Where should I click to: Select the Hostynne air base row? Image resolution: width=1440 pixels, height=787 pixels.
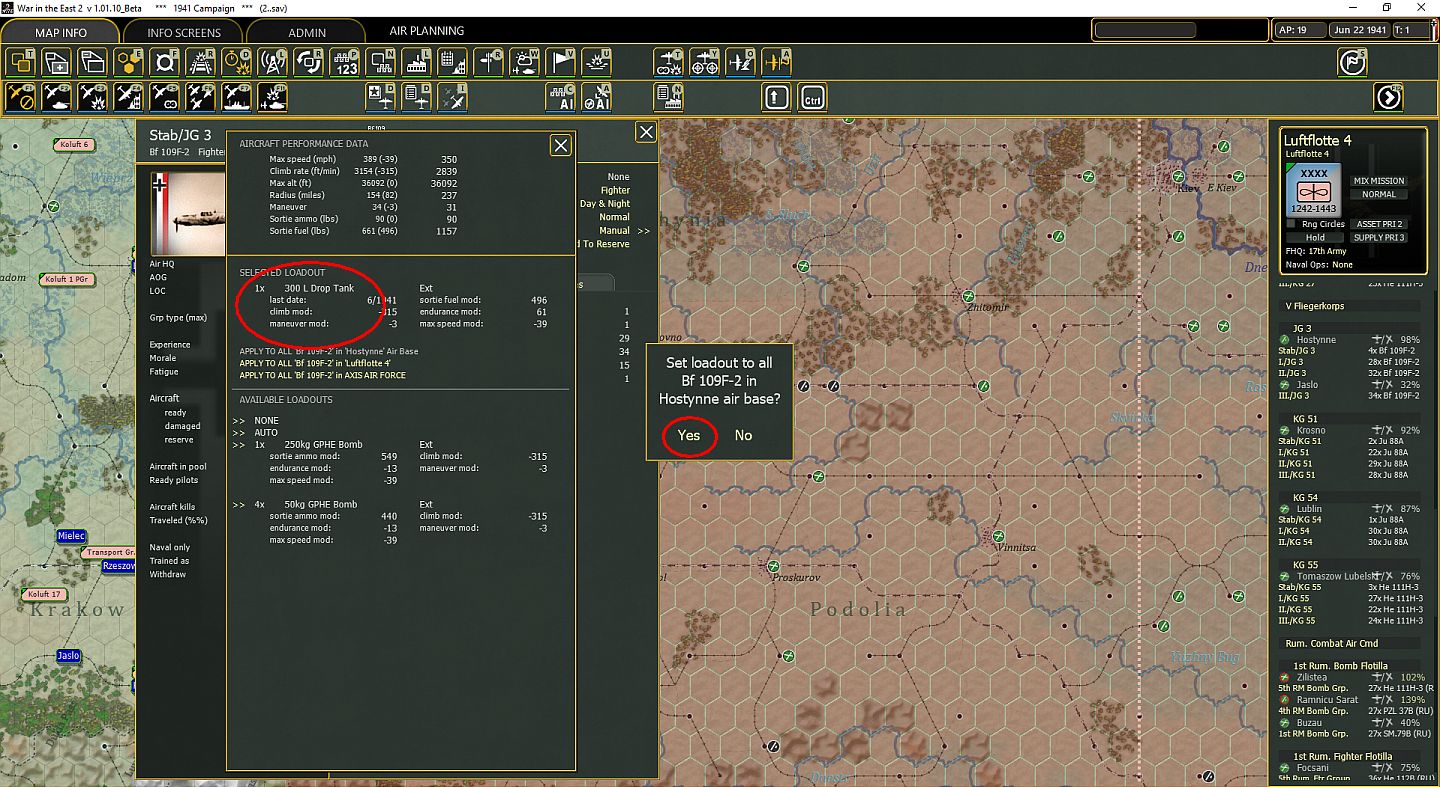pos(1350,340)
